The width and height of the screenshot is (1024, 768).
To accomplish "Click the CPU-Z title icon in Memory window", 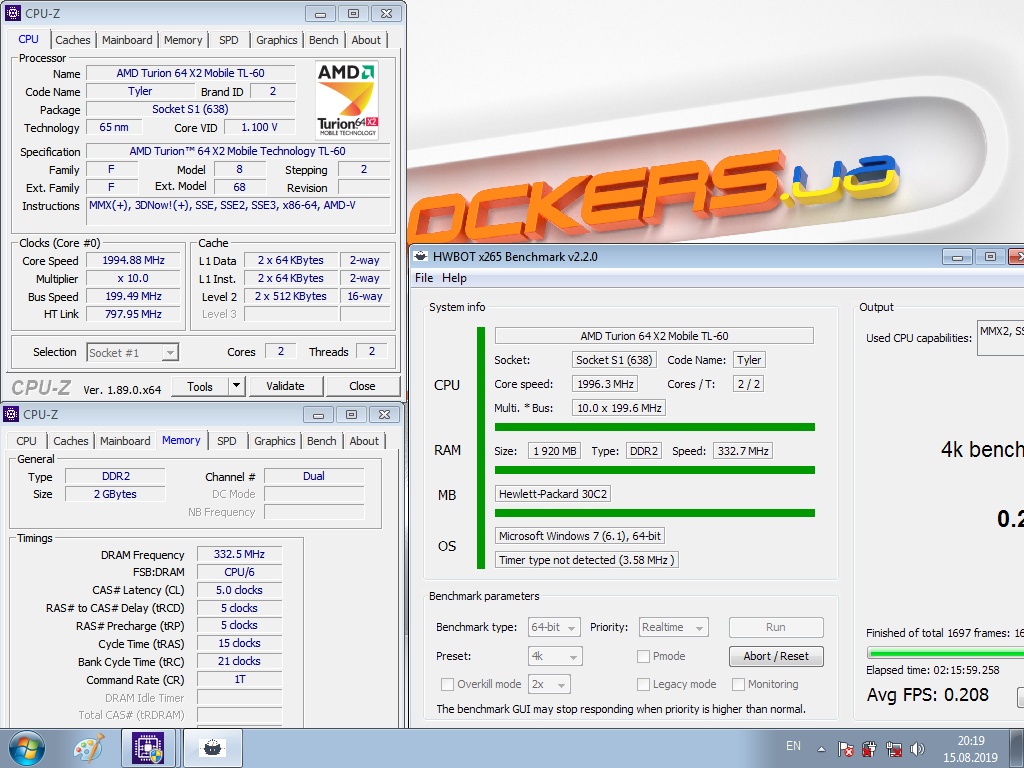I will point(11,414).
